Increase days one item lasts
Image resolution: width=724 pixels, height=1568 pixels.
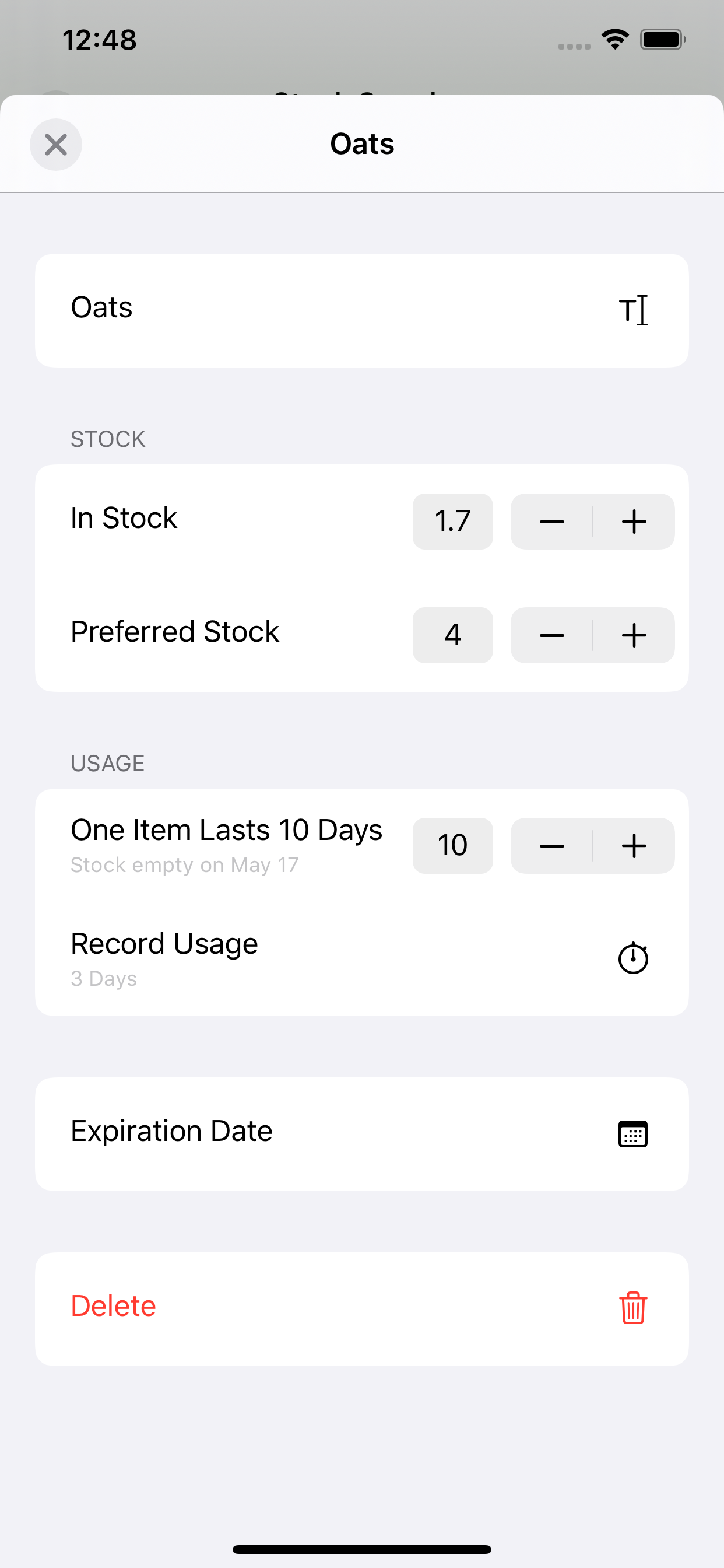point(634,846)
